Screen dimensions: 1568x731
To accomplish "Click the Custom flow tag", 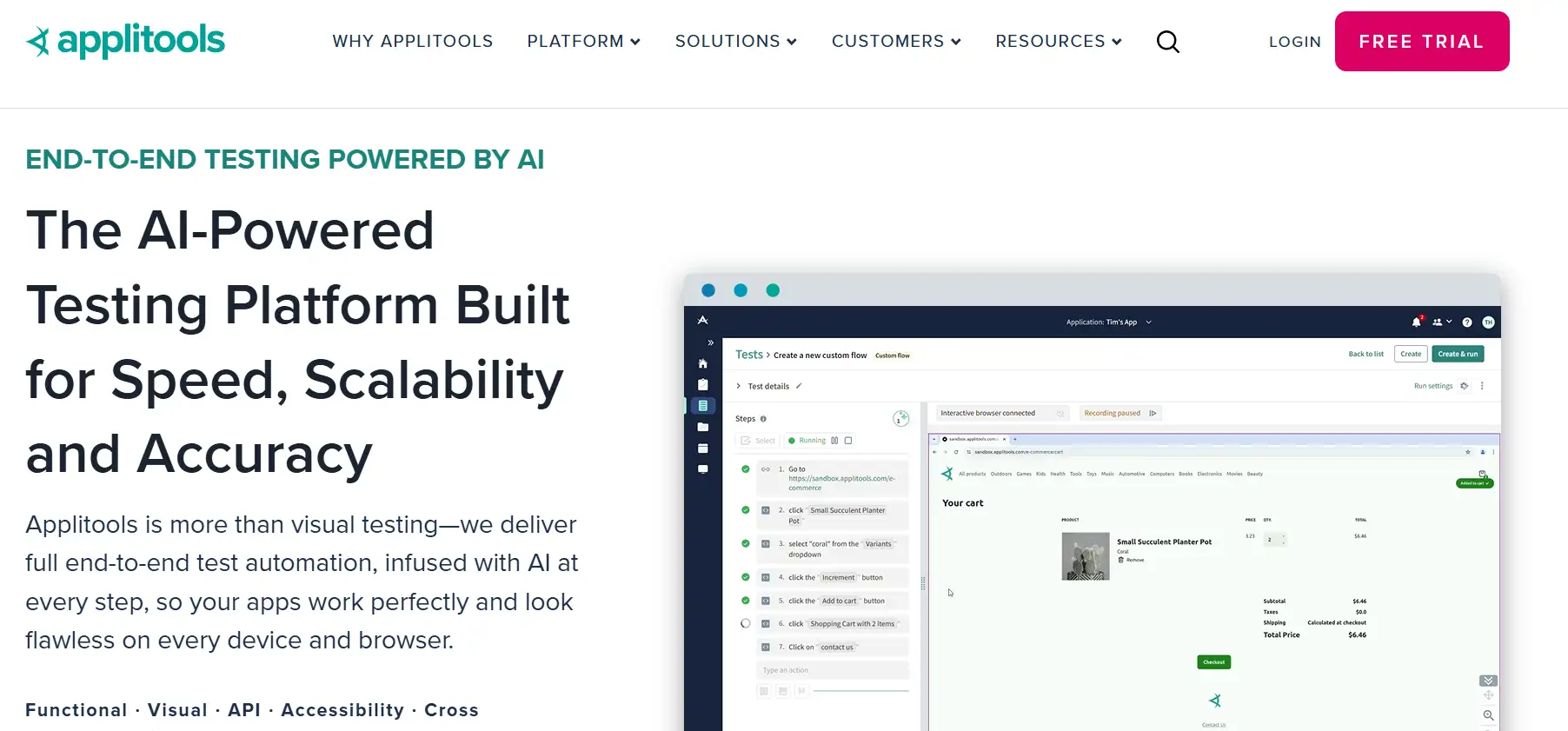I will point(893,356).
